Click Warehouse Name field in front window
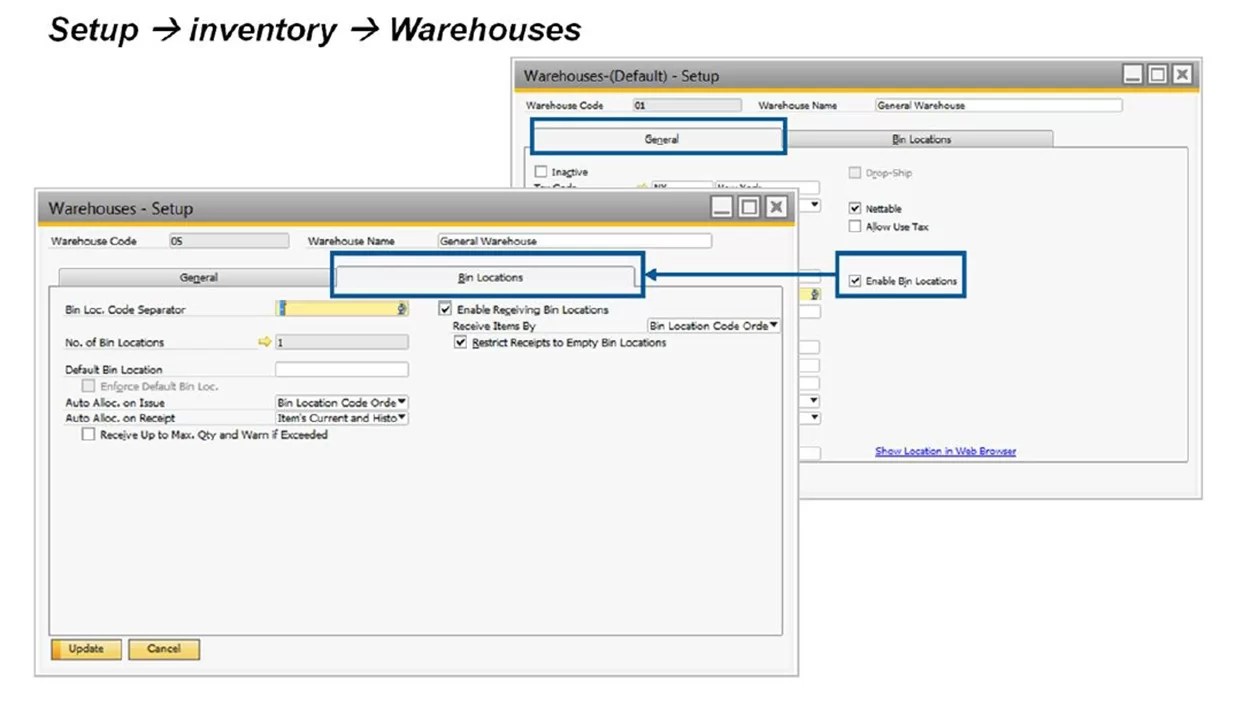This screenshot has width=1236, height=714. [x=575, y=241]
